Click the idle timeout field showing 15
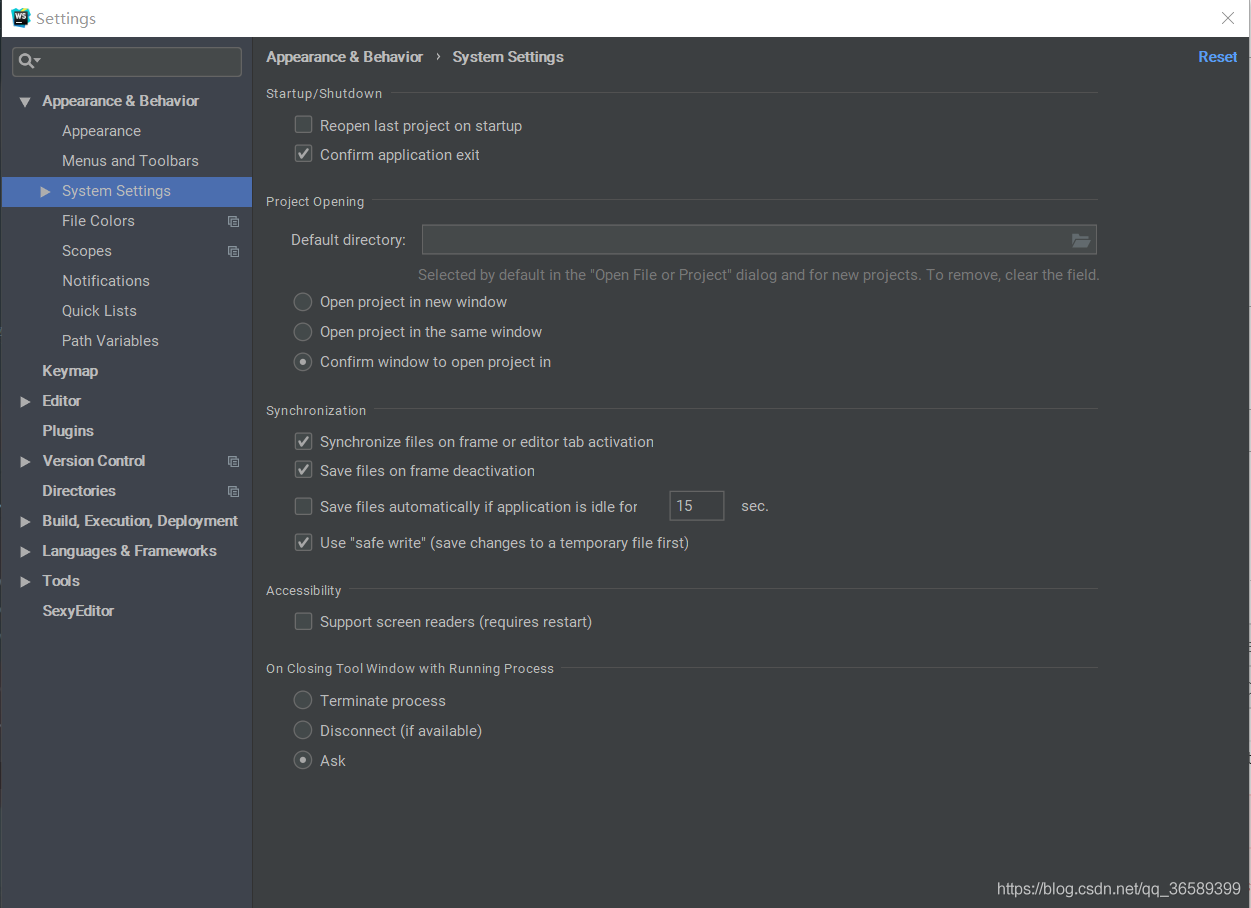Screen dimensions: 1251x908 [696, 505]
